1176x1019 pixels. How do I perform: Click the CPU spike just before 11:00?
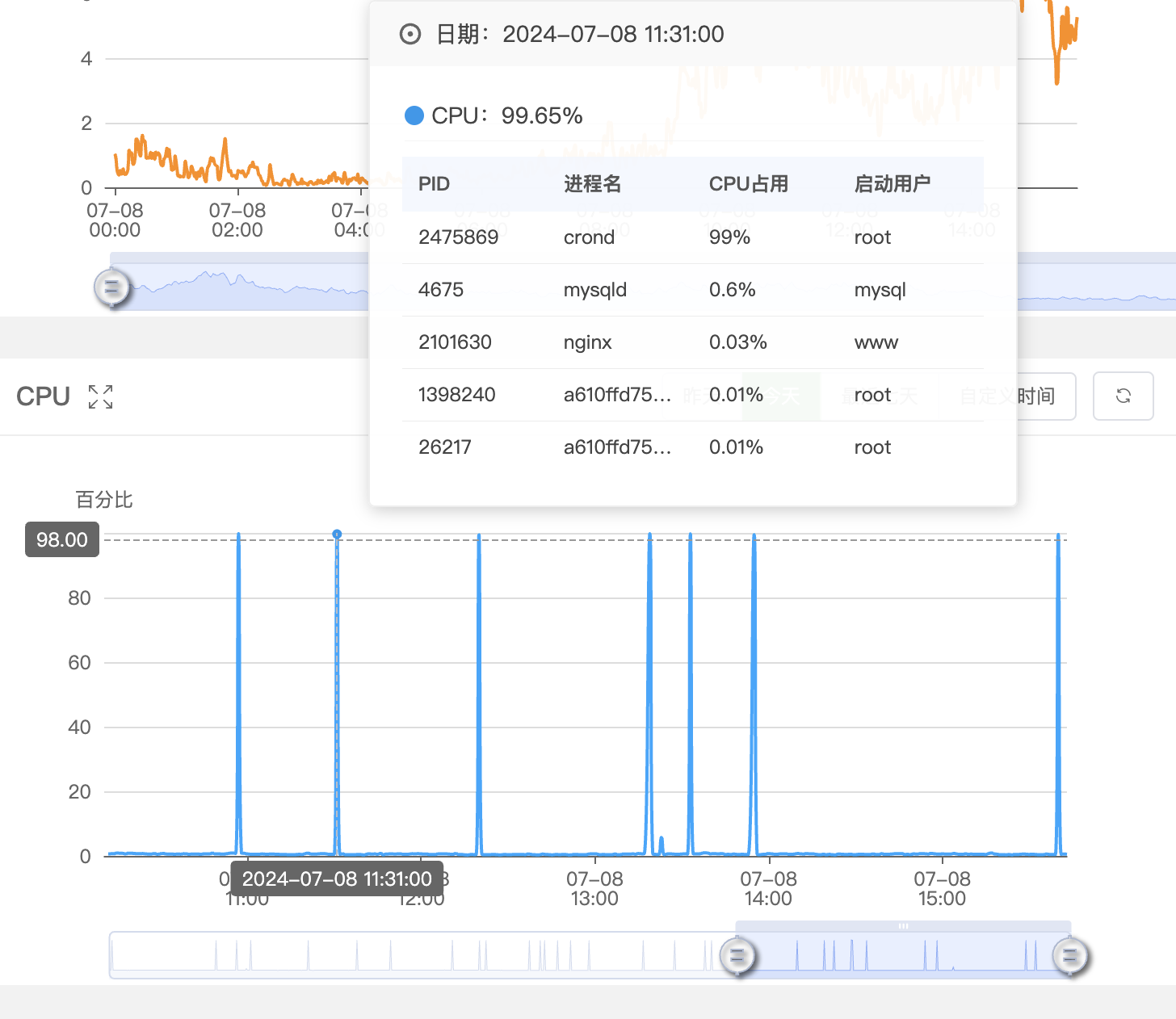pos(238,694)
